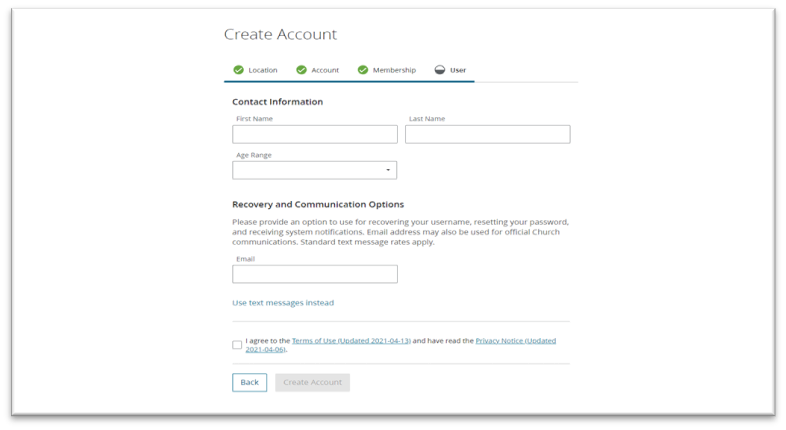Focus the First Name input field
Viewport: 786px width, 430px height.
315,134
